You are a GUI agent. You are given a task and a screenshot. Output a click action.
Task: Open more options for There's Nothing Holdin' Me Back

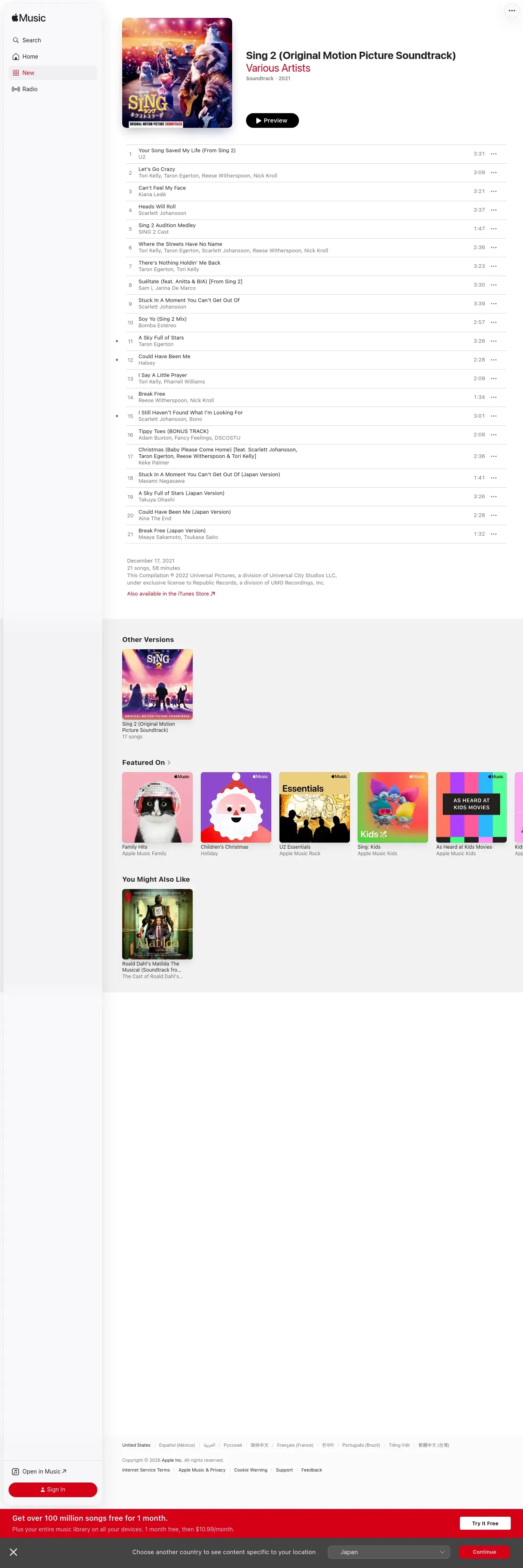coord(494,266)
